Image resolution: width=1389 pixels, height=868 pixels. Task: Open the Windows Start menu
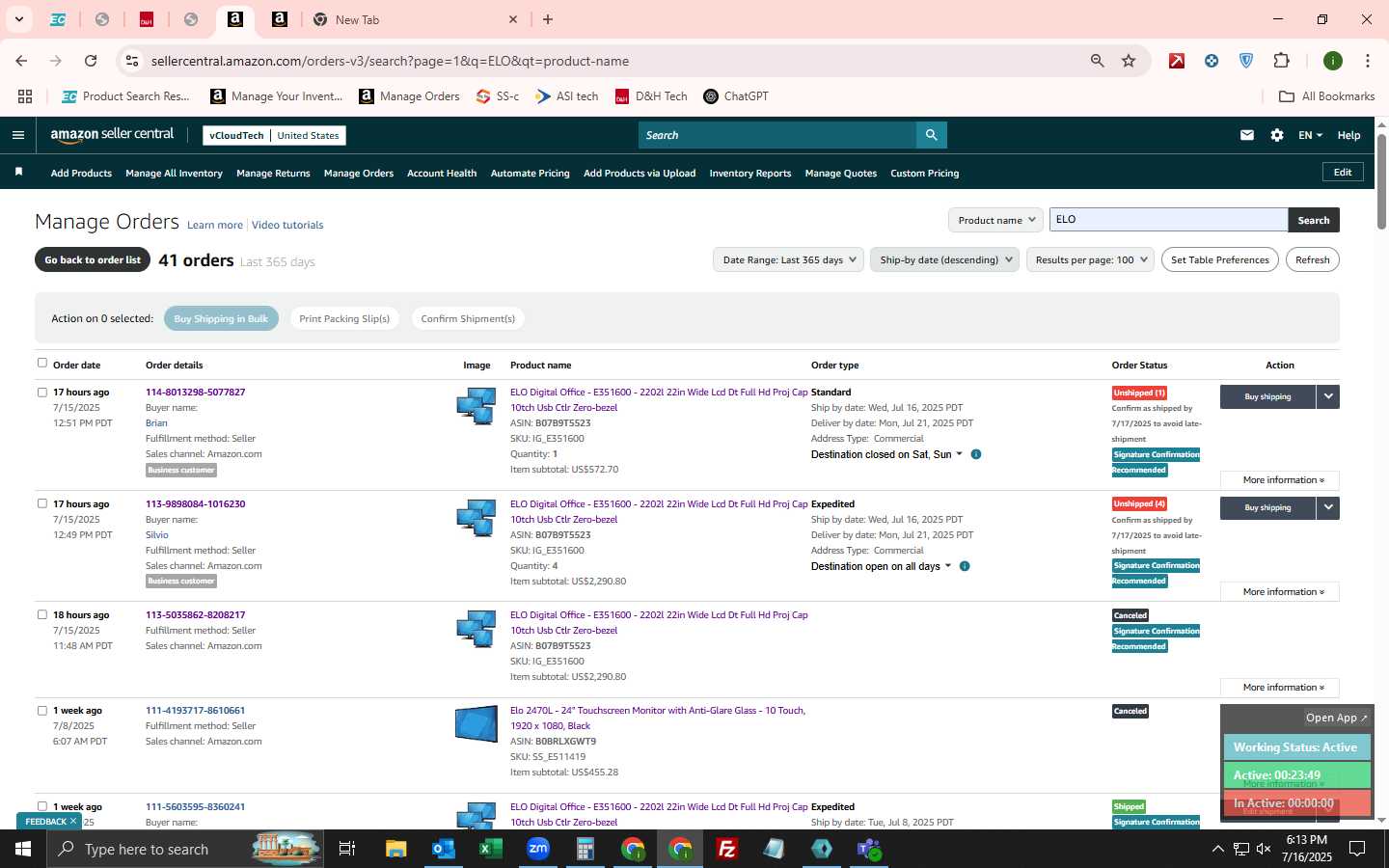coord(23,849)
